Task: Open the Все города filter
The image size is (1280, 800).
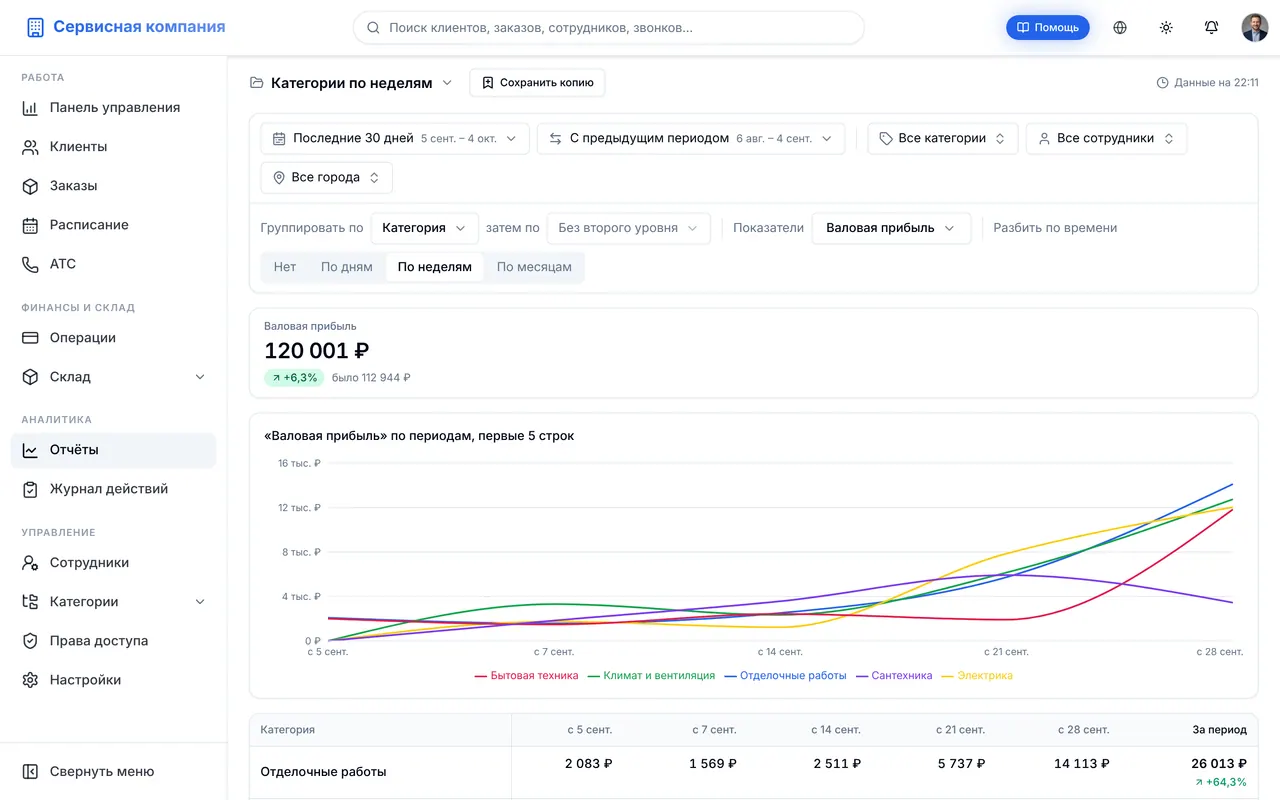Action: click(326, 177)
